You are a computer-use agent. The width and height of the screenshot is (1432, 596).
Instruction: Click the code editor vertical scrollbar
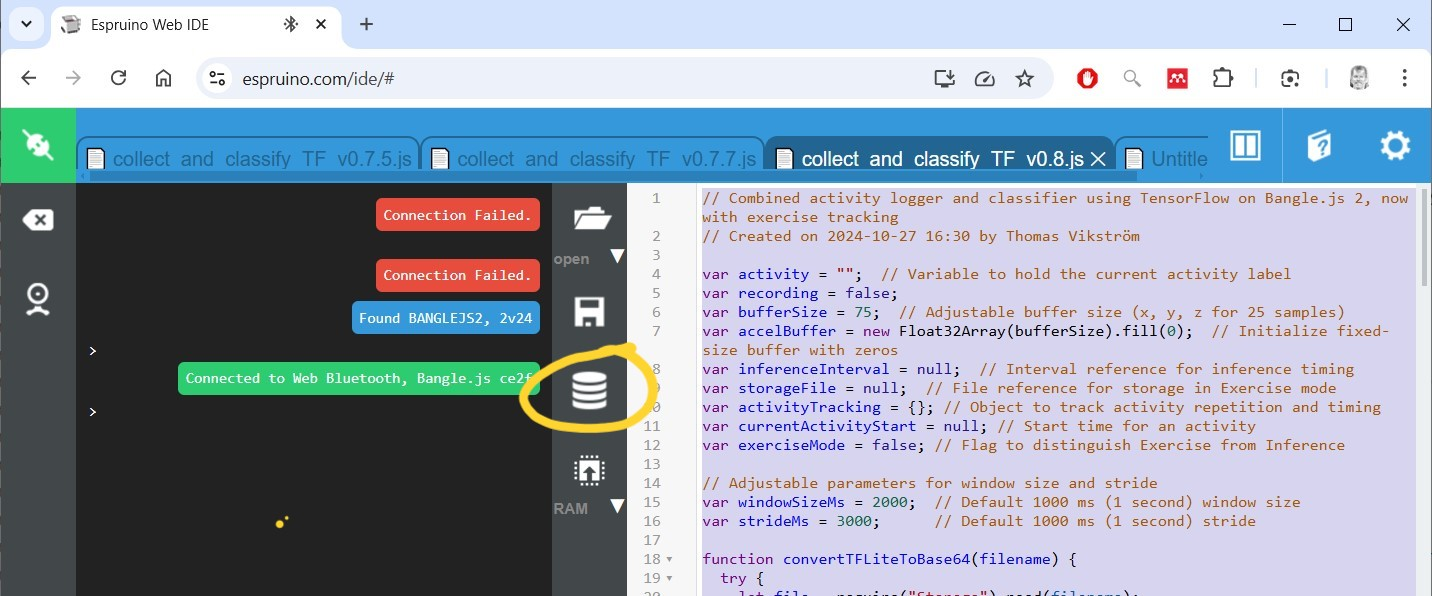pos(1424,240)
